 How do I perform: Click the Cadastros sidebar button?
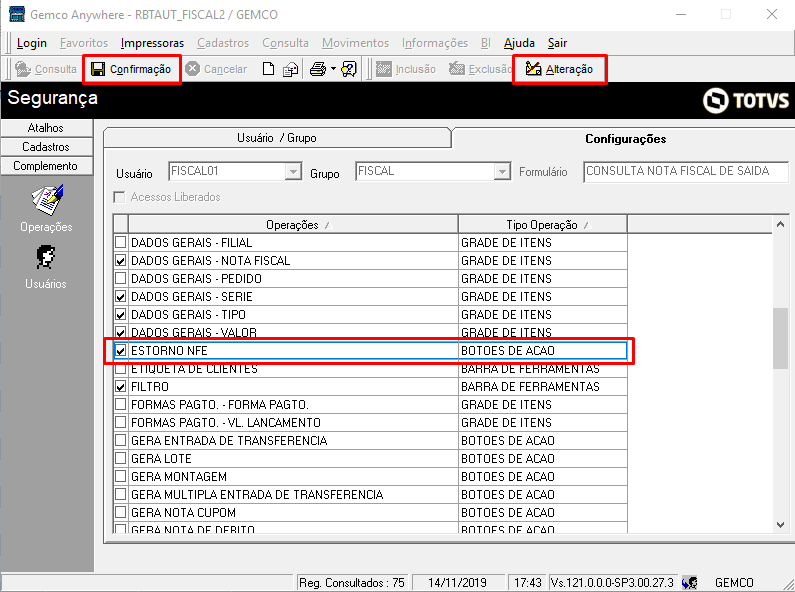coord(46,147)
